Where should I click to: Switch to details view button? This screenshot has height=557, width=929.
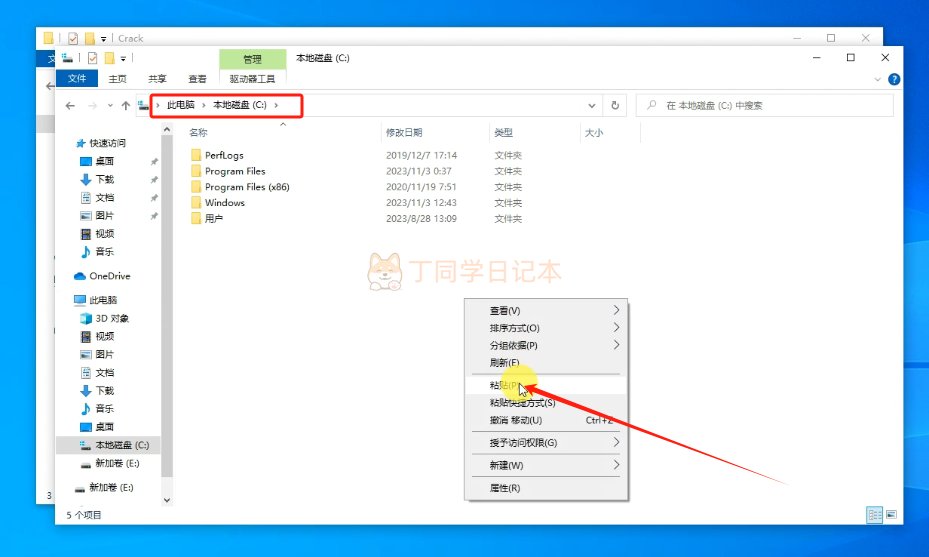click(x=874, y=514)
